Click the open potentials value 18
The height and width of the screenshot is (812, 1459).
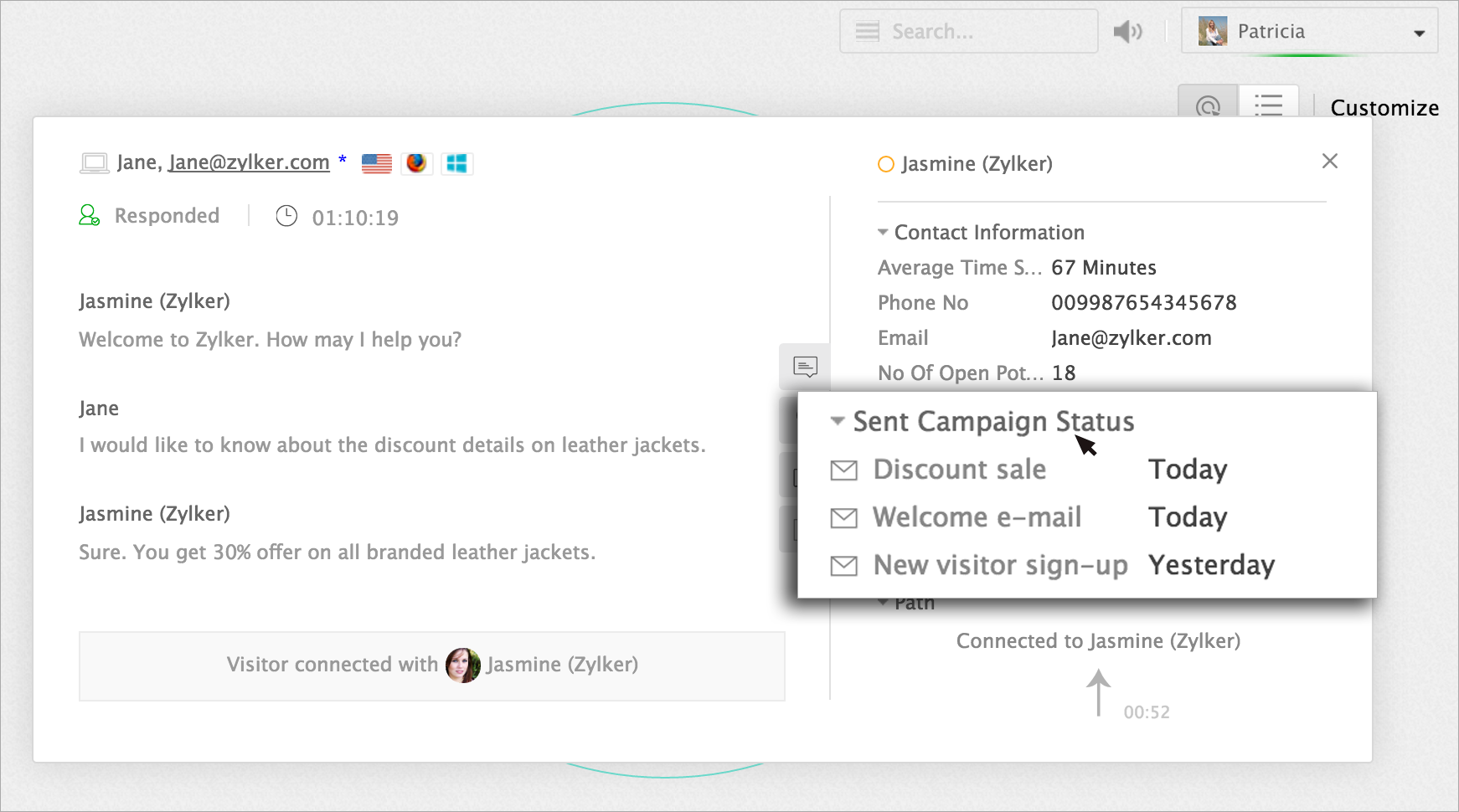point(1064,373)
